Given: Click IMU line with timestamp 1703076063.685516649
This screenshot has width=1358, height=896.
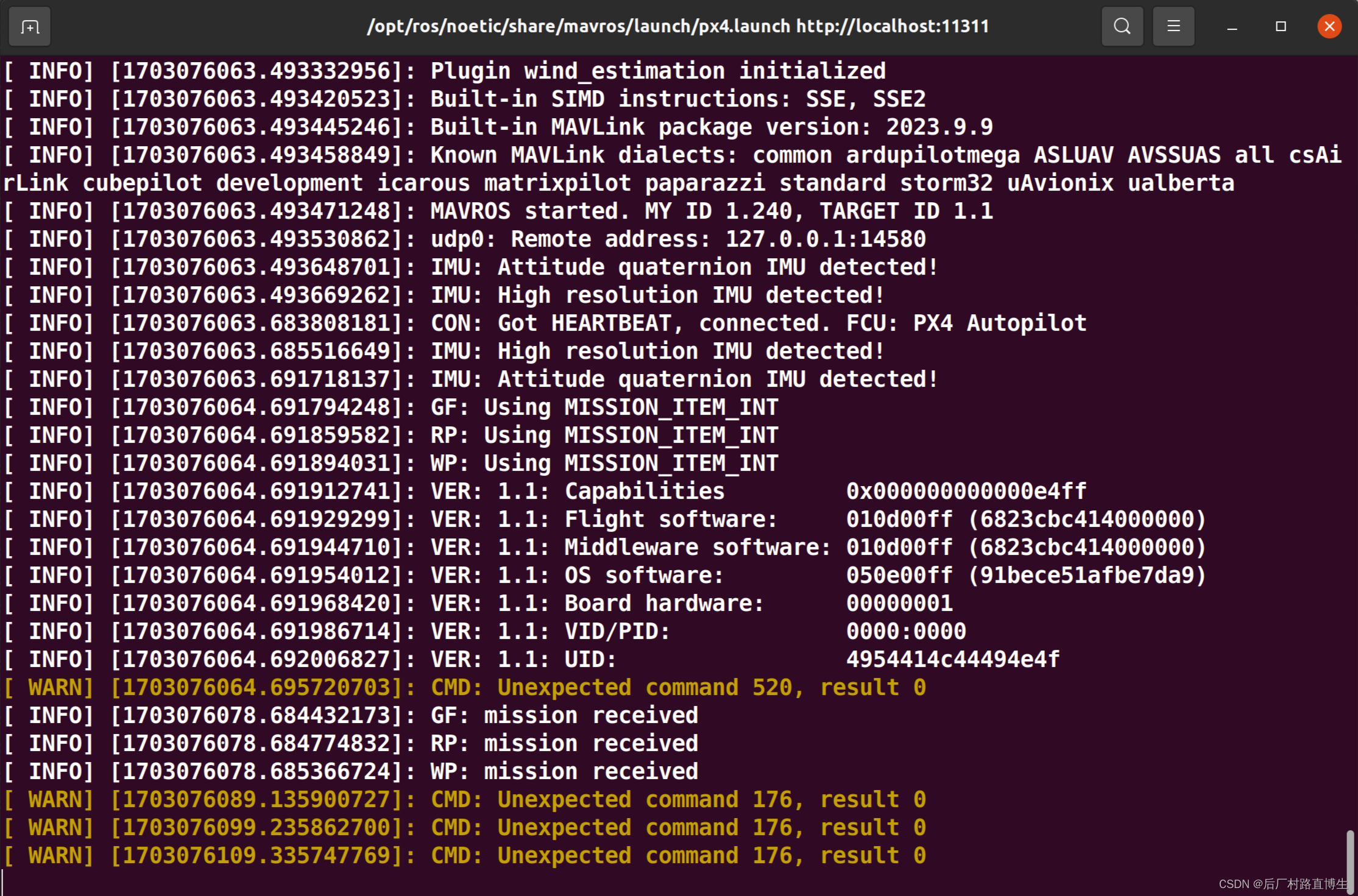Looking at the screenshot, I should click(x=445, y=351).
